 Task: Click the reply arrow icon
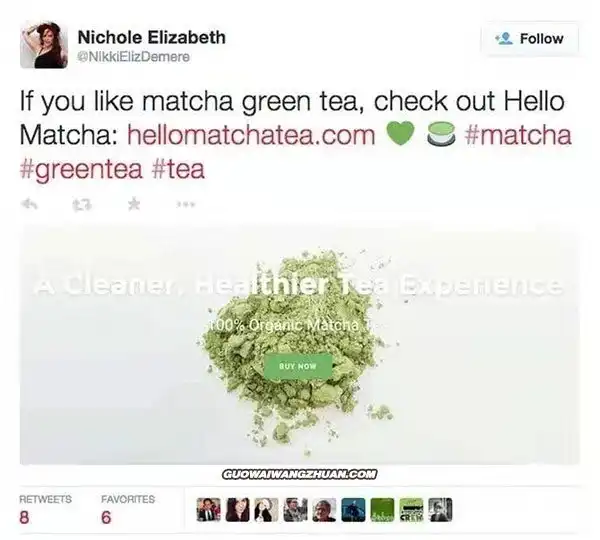(29, 204)
